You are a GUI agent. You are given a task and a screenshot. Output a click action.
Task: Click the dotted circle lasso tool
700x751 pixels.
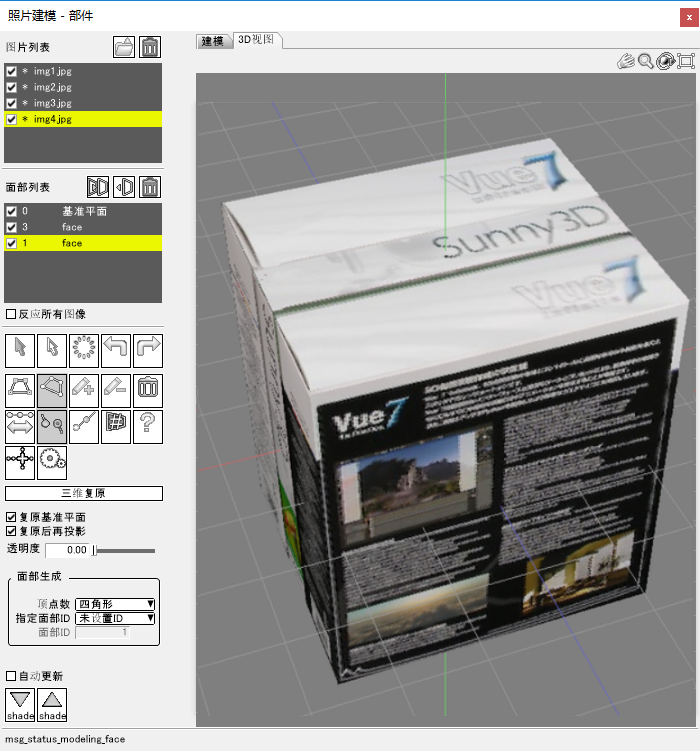point(84,351)
